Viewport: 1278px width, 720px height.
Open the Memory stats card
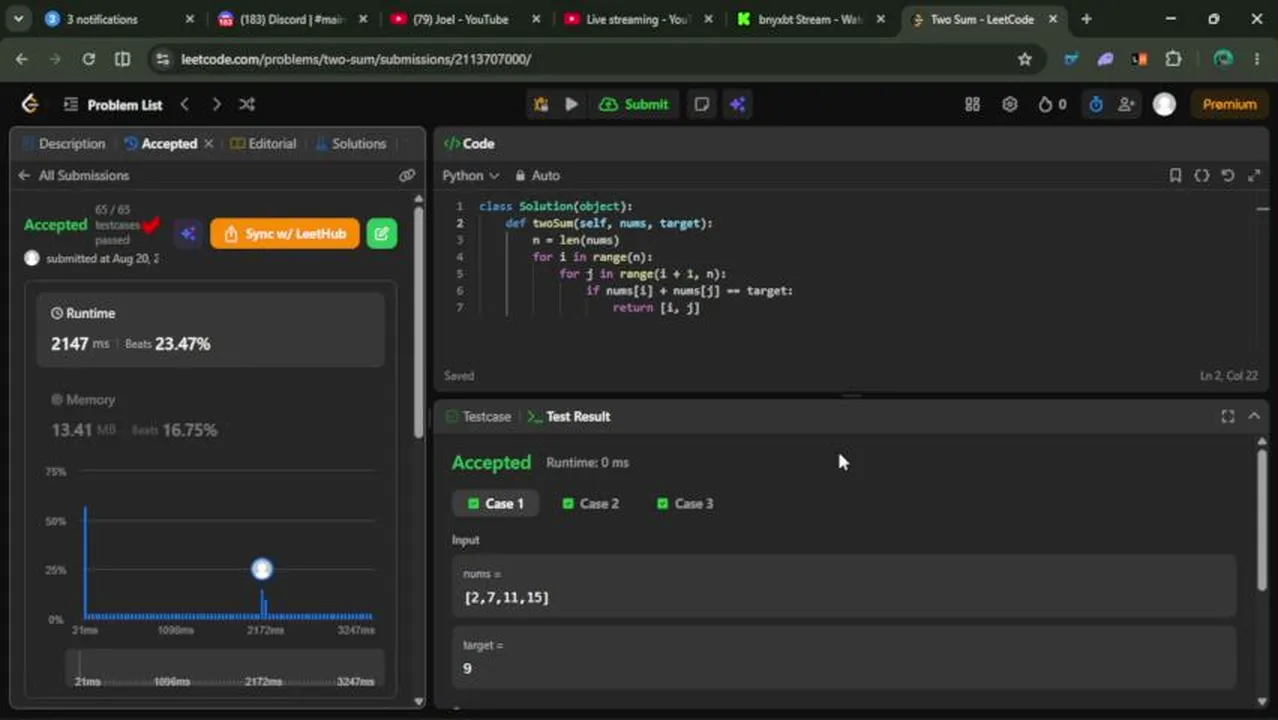click(x=210, y=415)
